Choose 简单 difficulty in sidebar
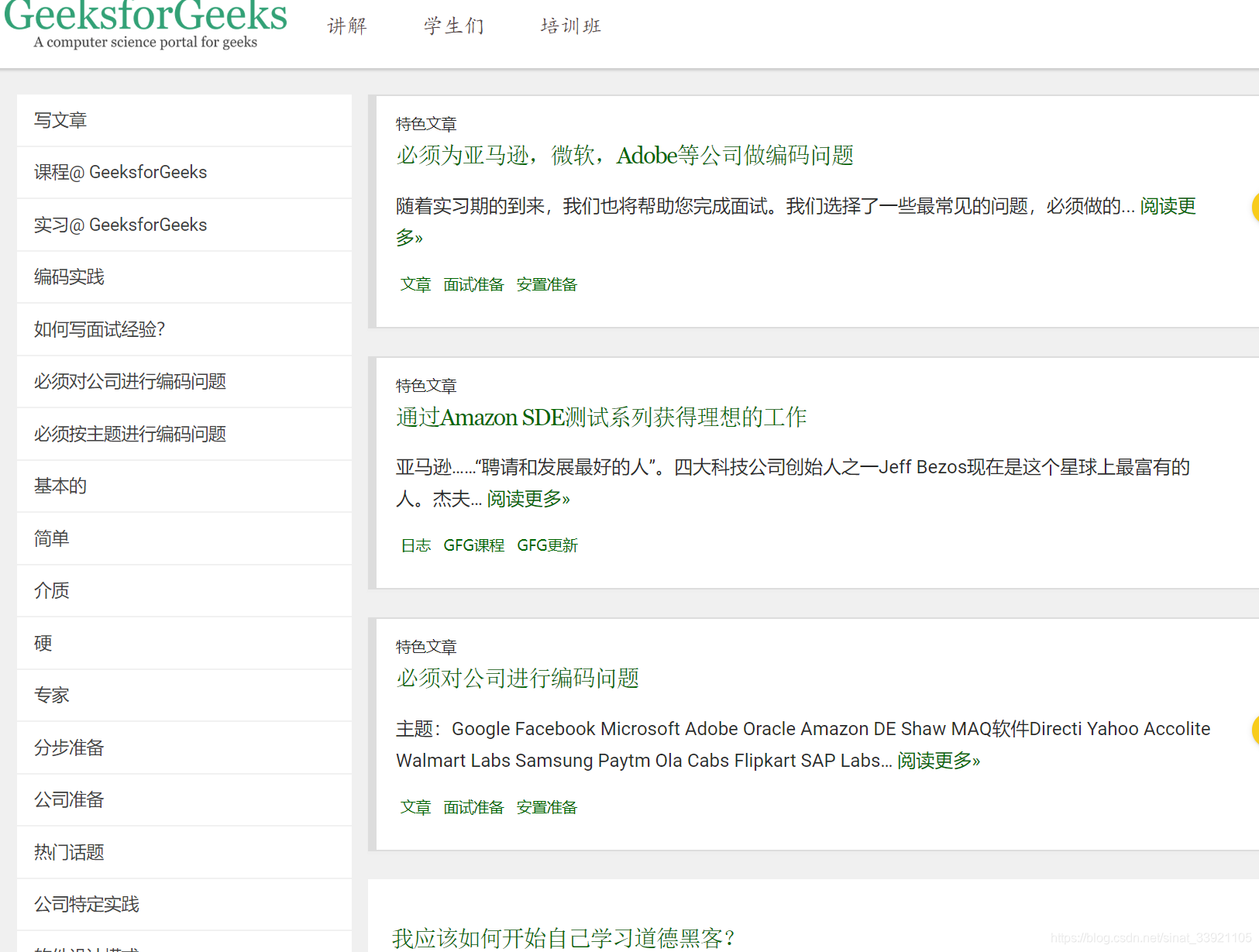This screenshot has width=1259, height=952. coord(184,538)
